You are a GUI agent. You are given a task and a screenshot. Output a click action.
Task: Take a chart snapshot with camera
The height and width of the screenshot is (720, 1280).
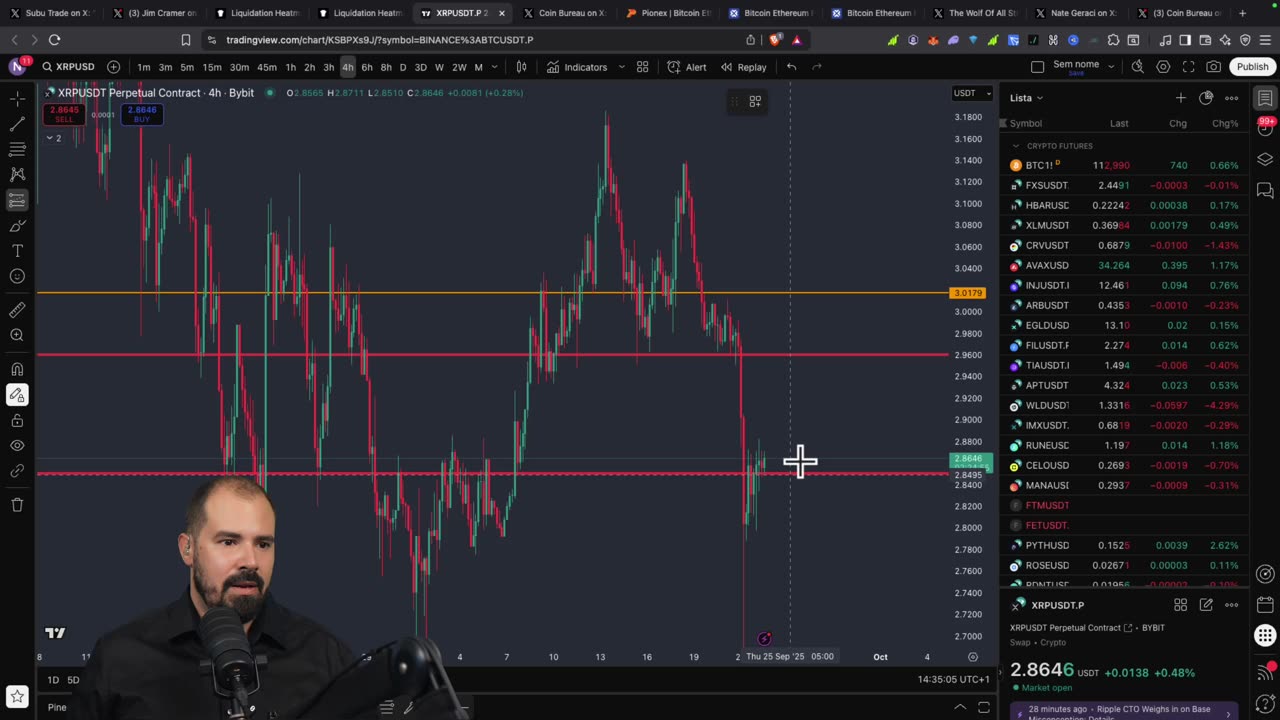[1214, 67]
